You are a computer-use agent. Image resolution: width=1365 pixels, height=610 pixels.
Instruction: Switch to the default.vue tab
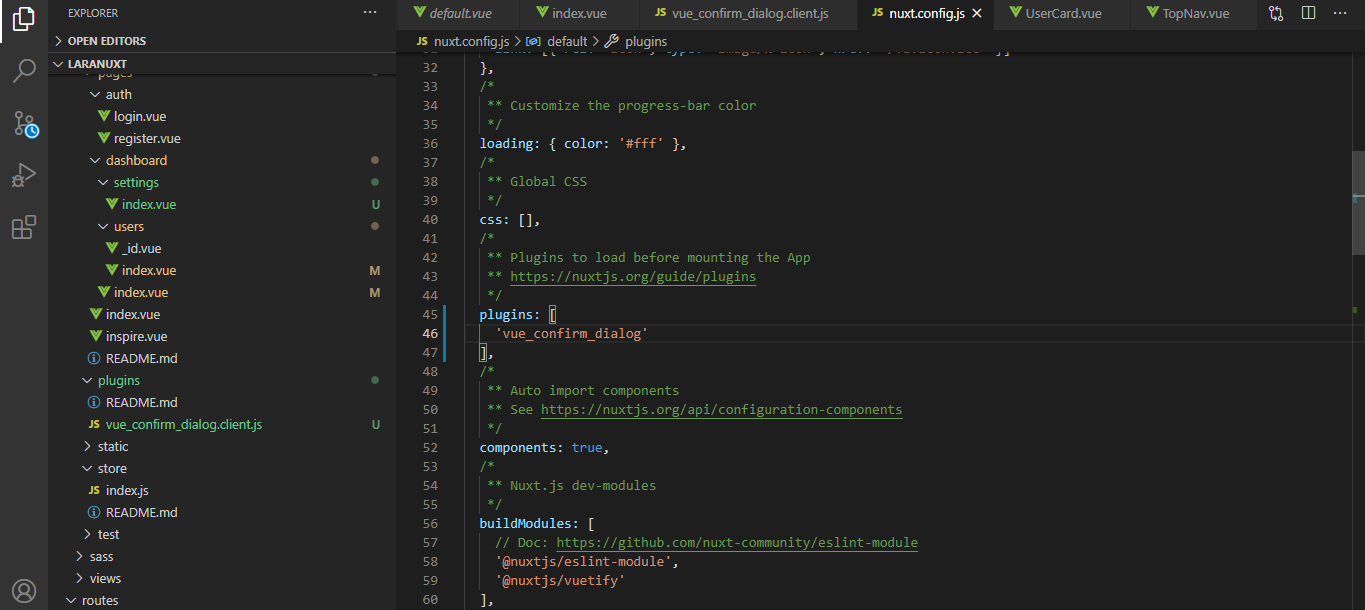(458, 13)
